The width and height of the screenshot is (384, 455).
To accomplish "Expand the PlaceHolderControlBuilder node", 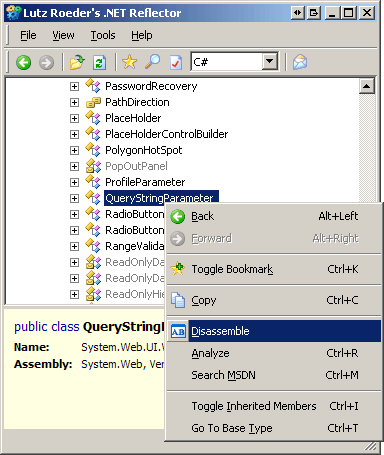I will (x=74, y=134).
